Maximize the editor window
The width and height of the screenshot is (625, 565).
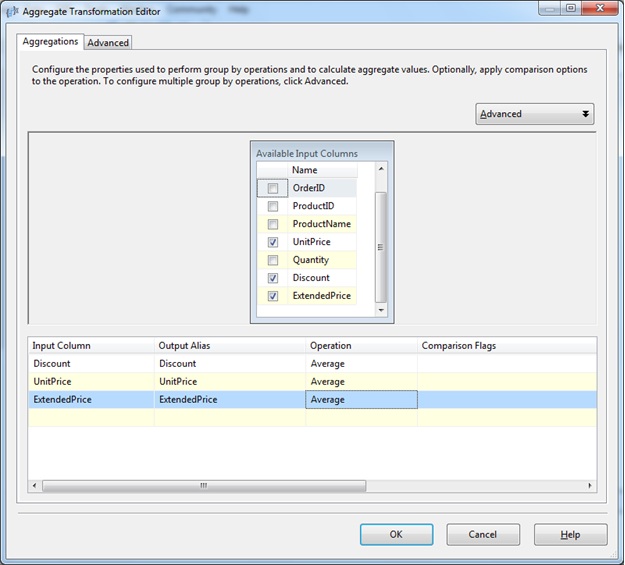click(571, 8)
